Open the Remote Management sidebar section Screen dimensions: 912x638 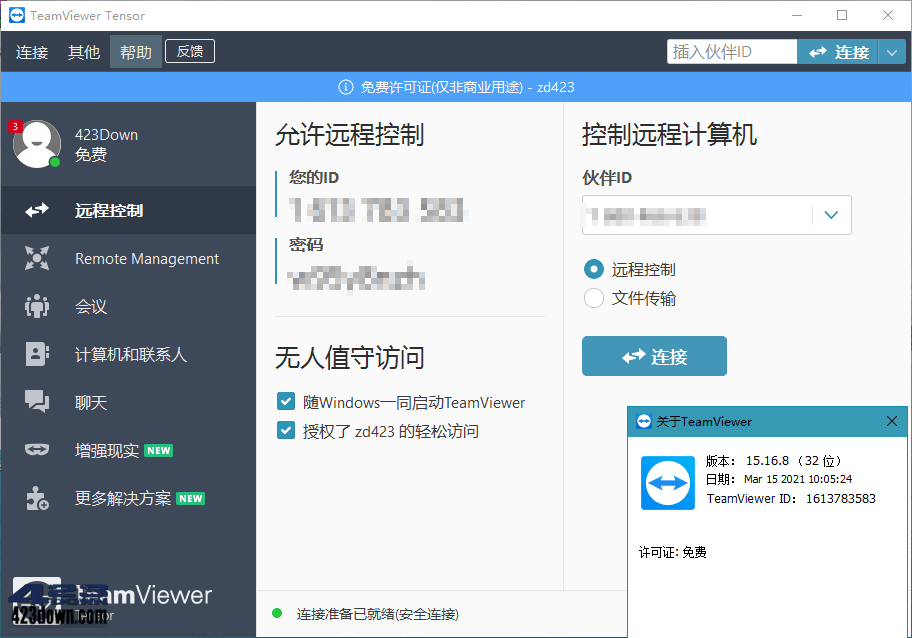point(146,258)
